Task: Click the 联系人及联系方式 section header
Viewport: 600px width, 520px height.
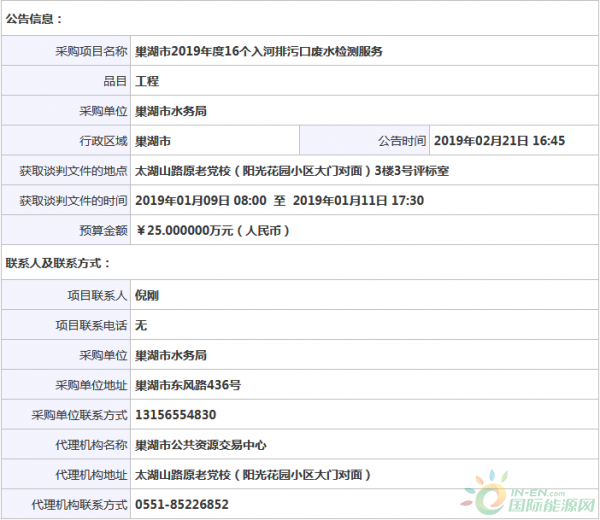Action: coord(58,264)
